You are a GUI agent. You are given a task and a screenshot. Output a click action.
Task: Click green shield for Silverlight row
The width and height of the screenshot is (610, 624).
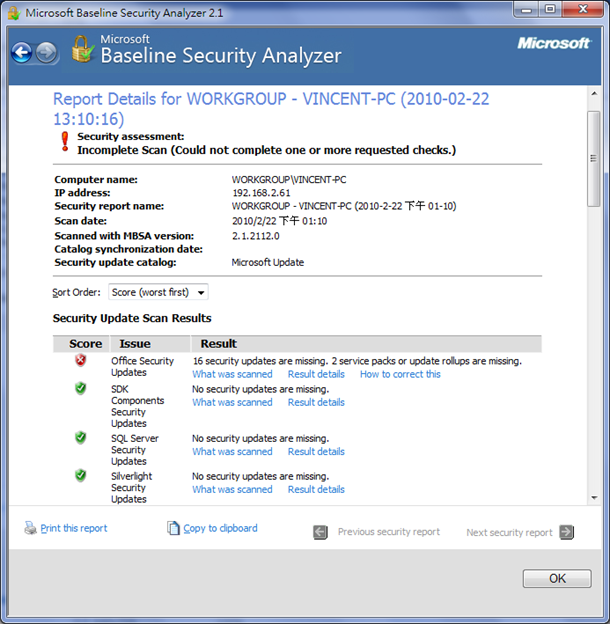(x=81, y=475)
